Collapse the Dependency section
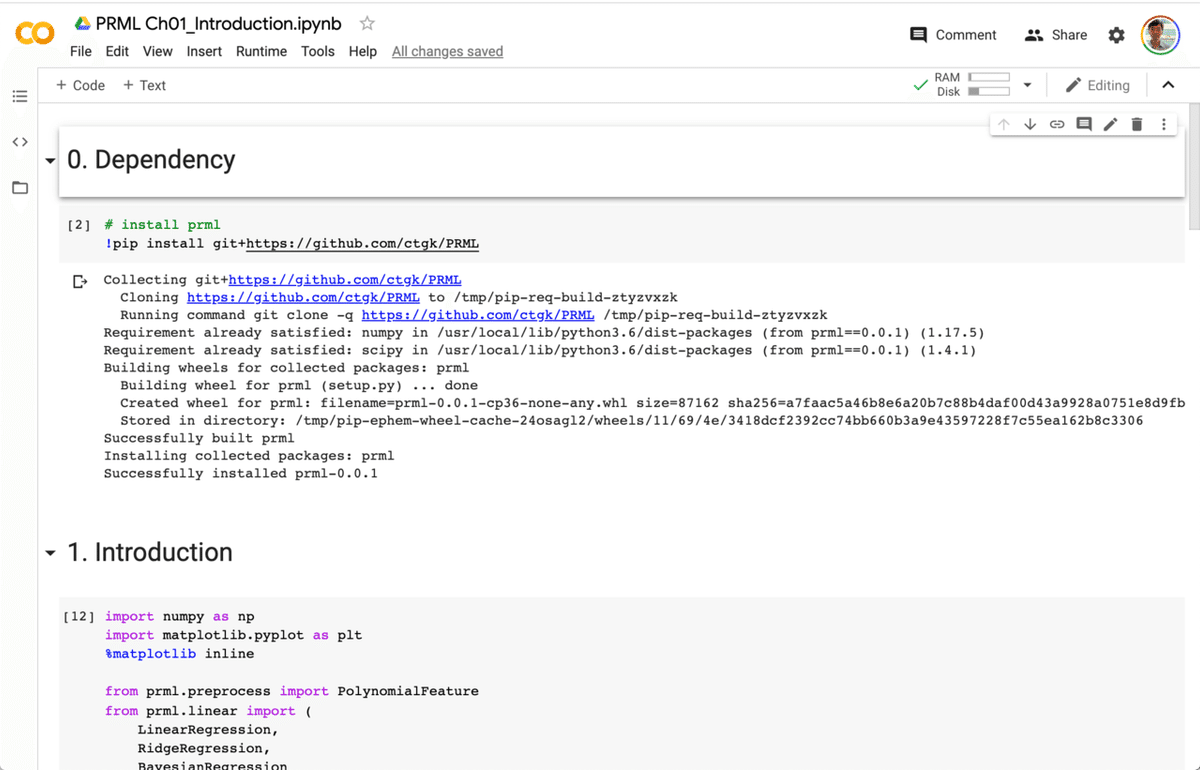Screen dimensions: 1200x770 (x=50, y=159)
